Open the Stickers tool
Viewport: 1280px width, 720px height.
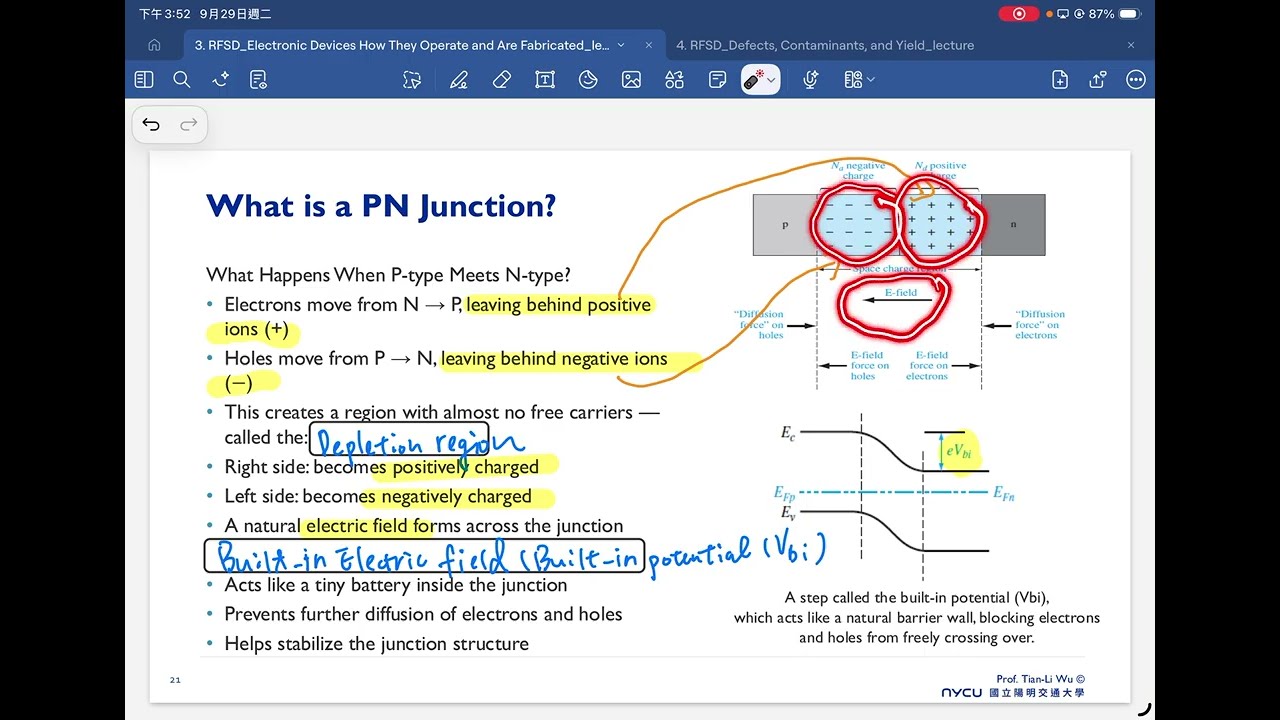(x=588, y=80)
